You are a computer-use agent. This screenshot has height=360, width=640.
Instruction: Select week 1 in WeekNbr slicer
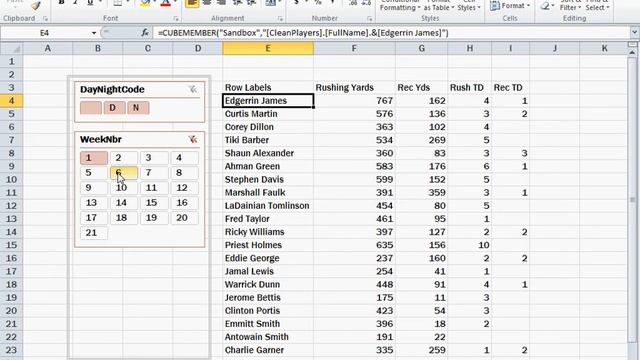coord(94,158)
